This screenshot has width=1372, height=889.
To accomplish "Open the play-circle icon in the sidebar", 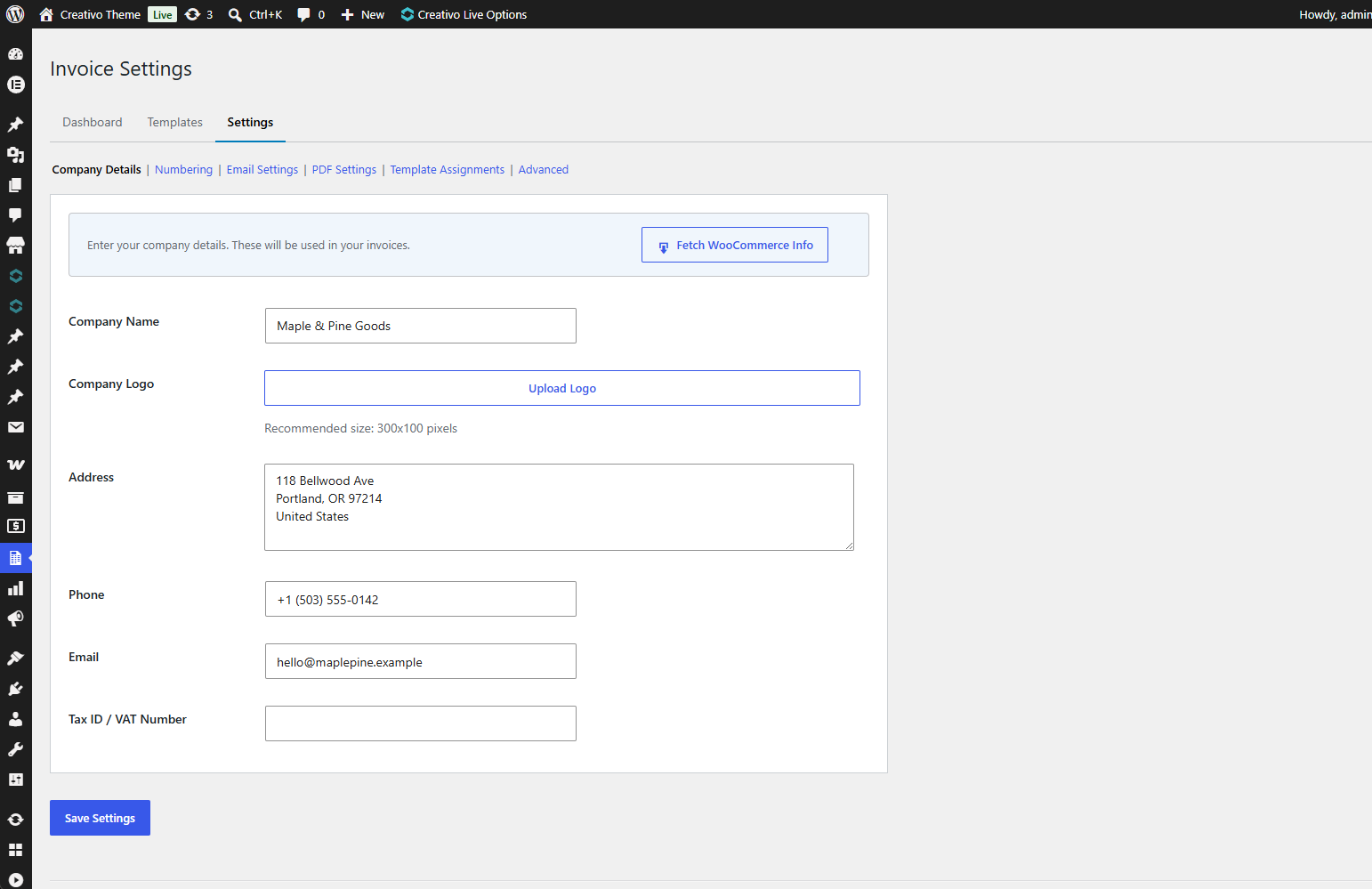I will tap(15, 880).
